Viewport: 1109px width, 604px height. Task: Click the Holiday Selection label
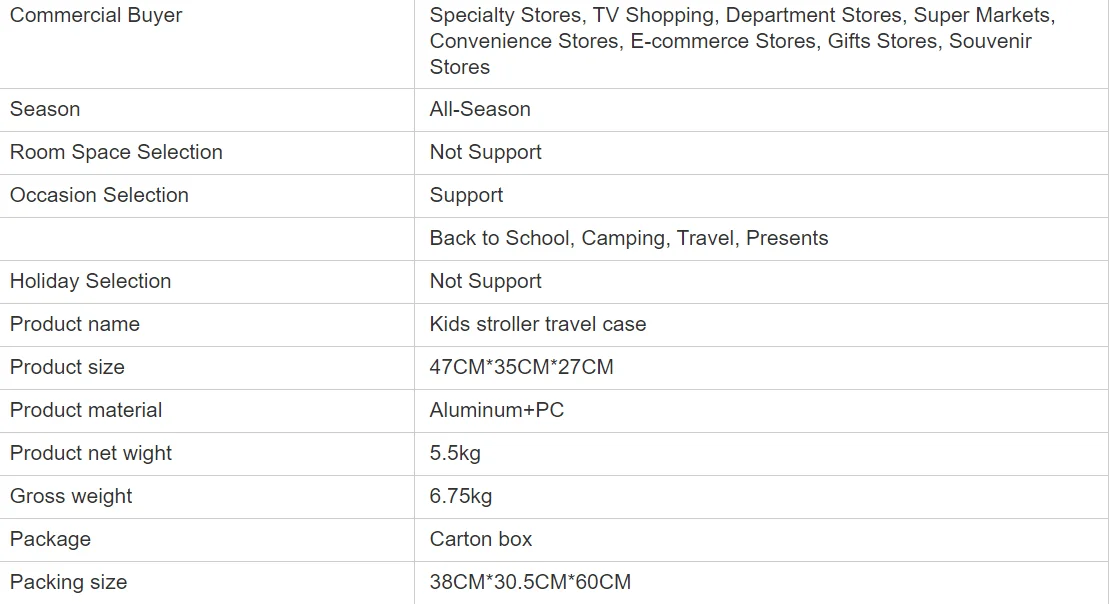pos(90,281)
